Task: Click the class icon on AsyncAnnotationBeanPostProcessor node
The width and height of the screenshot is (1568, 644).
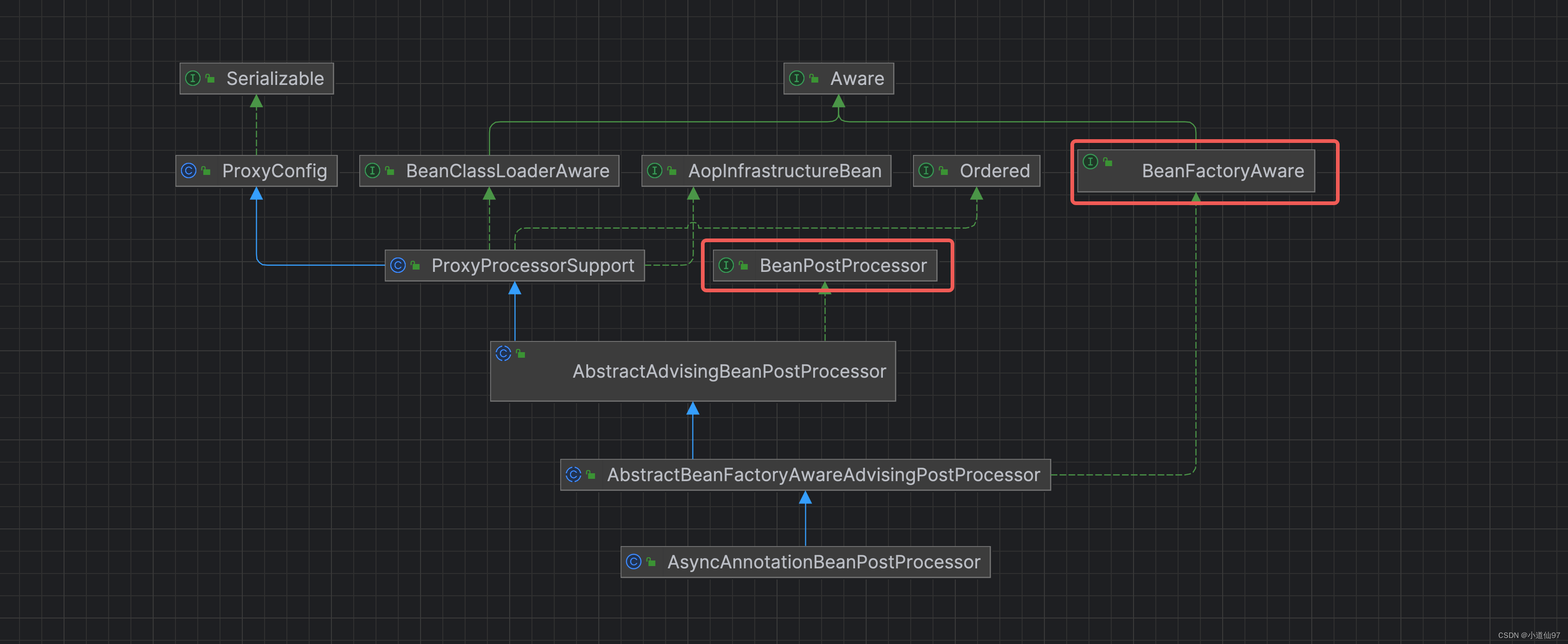Action: [x=634, y=562]
